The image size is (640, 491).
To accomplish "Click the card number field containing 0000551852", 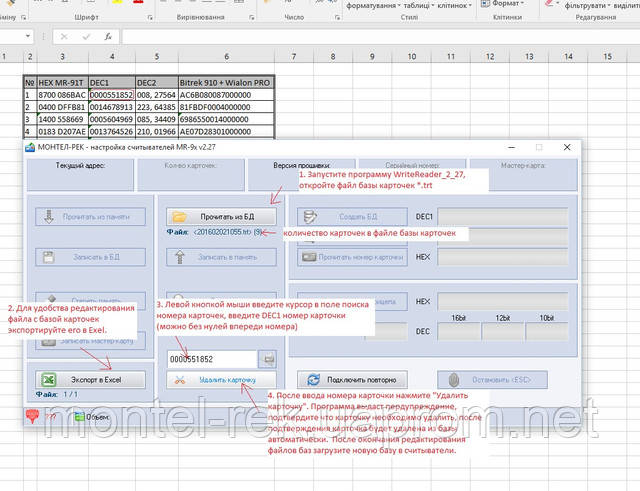I will [x=213, y=359].
